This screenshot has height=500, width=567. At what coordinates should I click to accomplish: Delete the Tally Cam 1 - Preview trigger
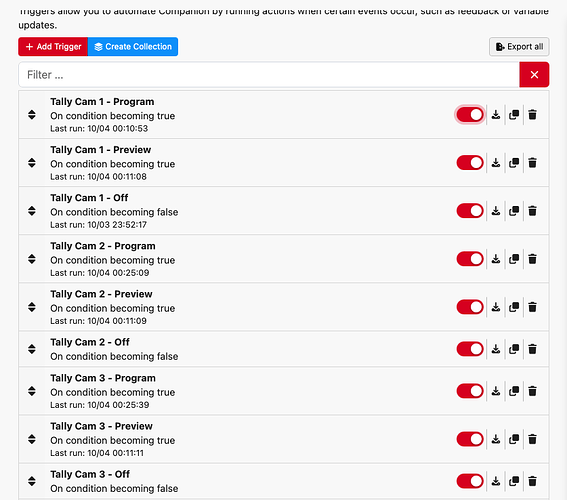point(532,163)
